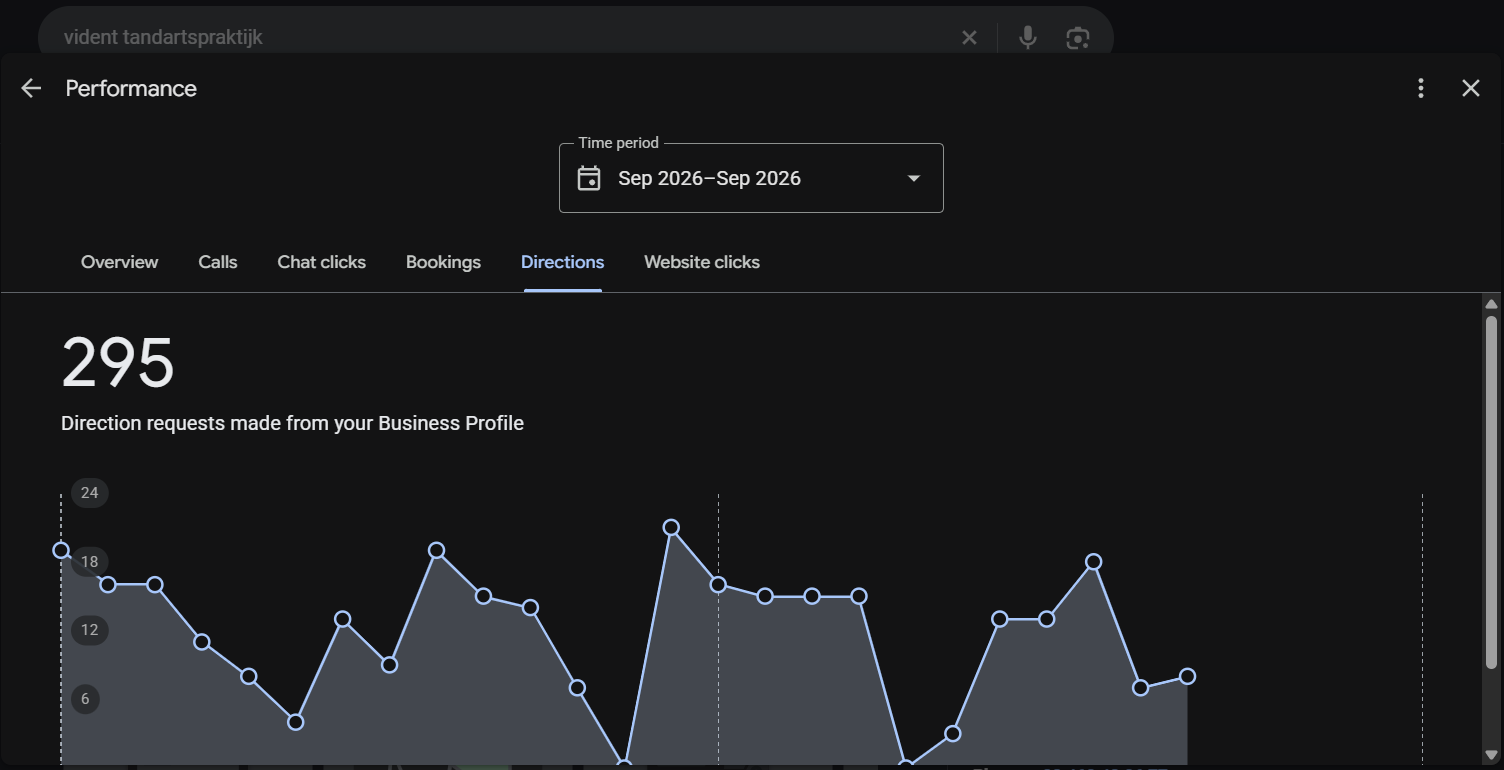Screen dimensions: 1504x770
Task: Start voice search with microphone icon
Action: point(1027,38)
